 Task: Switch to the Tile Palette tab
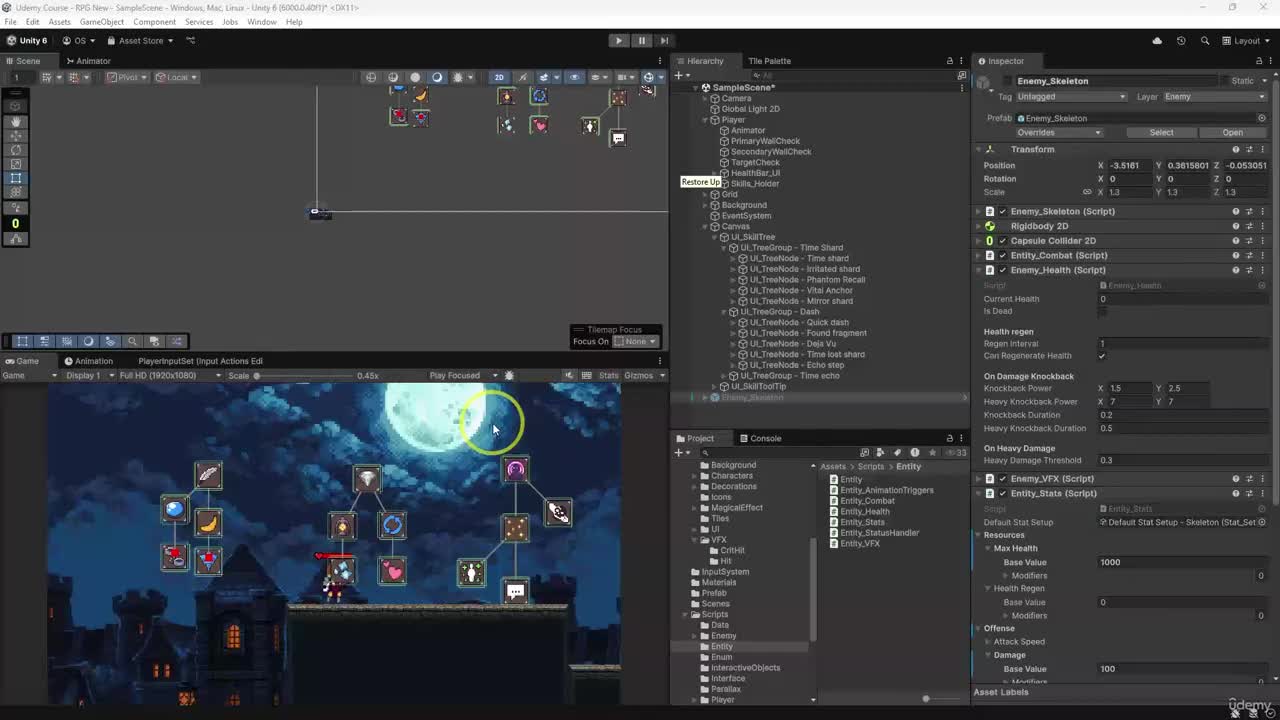[769, 61]
